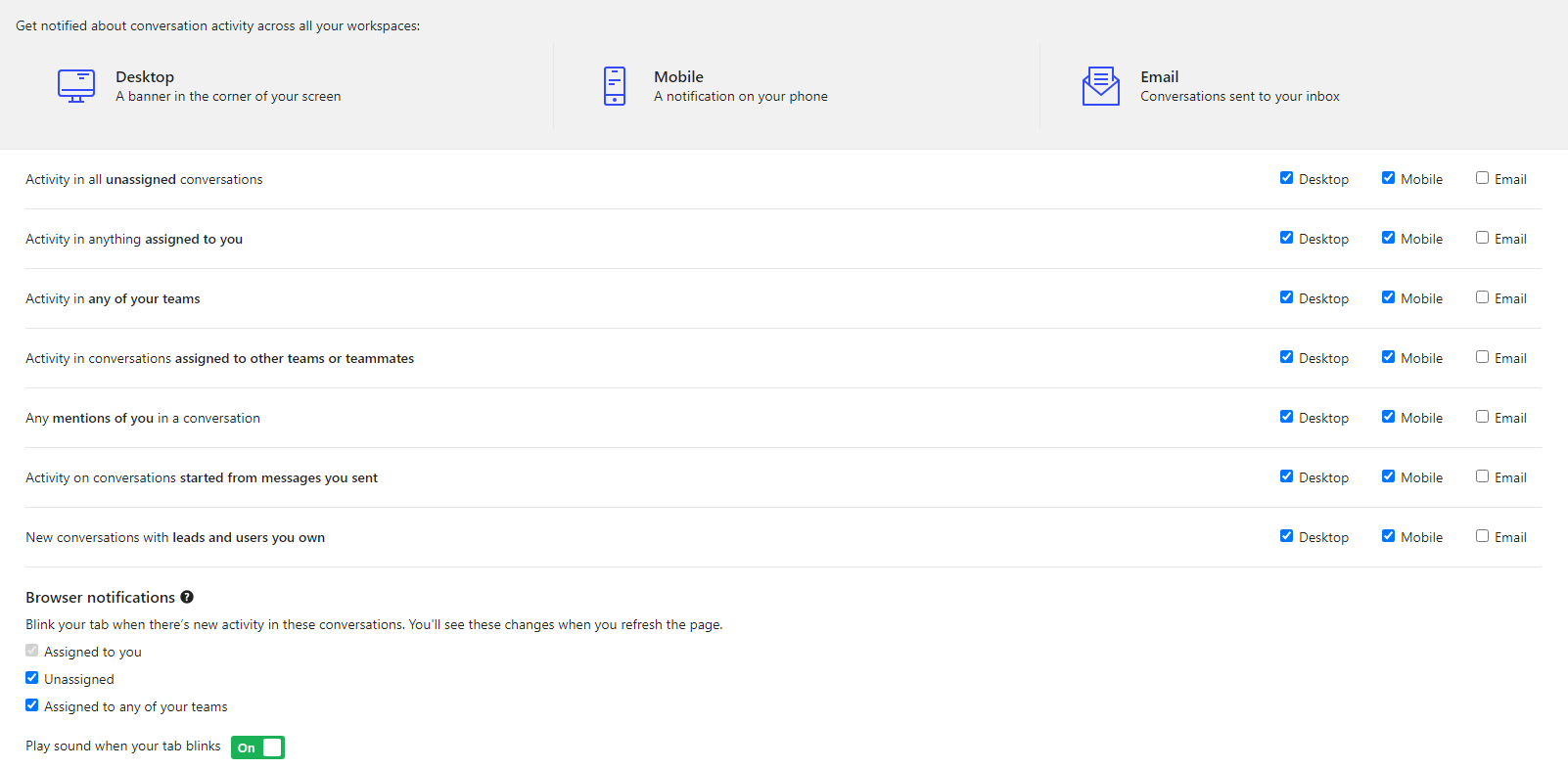Viewport: 1568px width, 769px height.
Task: Click the disabled Assigned to you checkbox
Action: click(x=31, y=651)
